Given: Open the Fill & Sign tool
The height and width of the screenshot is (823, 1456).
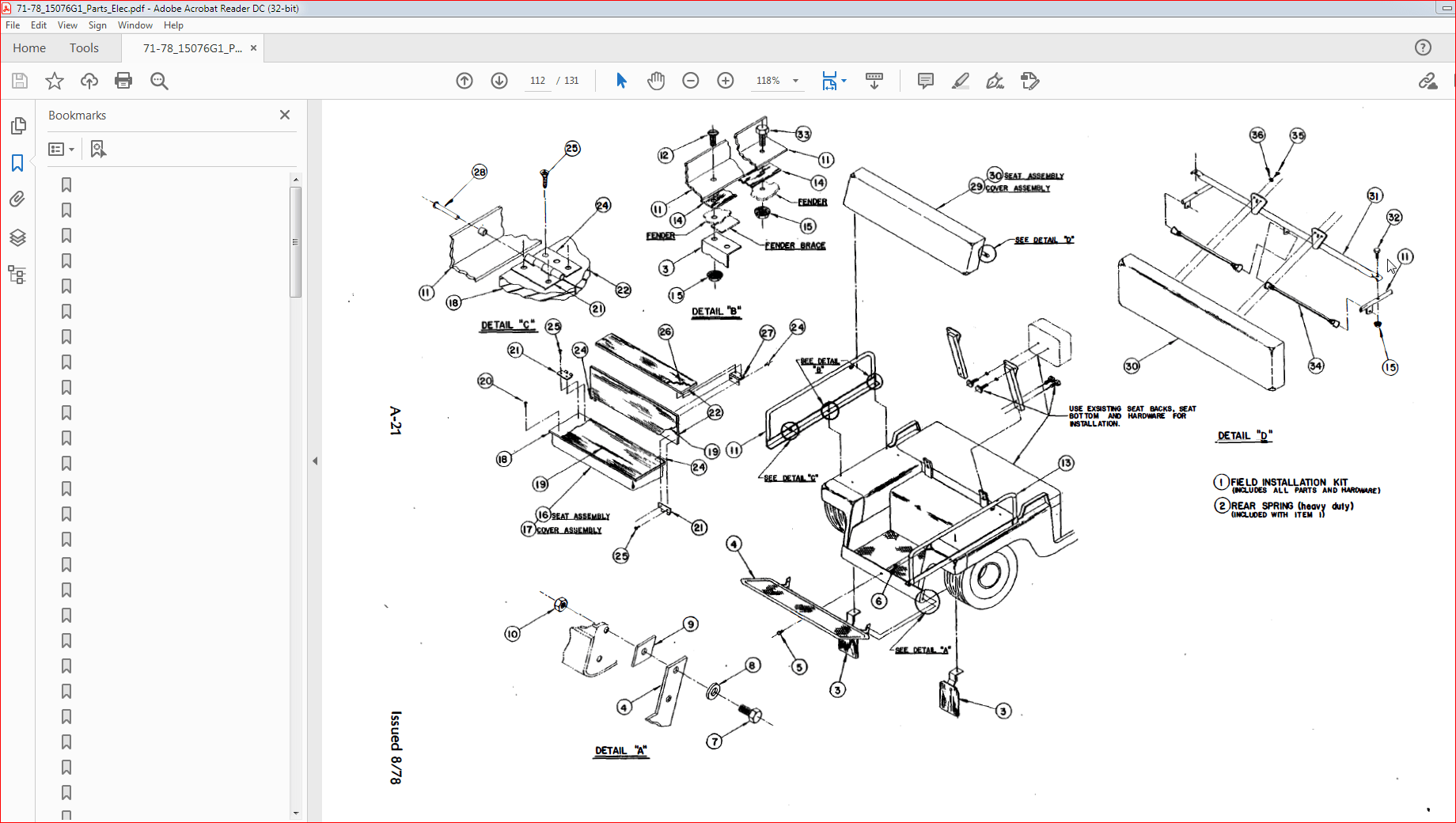Looking at the screenshot, I should (995, 80).
